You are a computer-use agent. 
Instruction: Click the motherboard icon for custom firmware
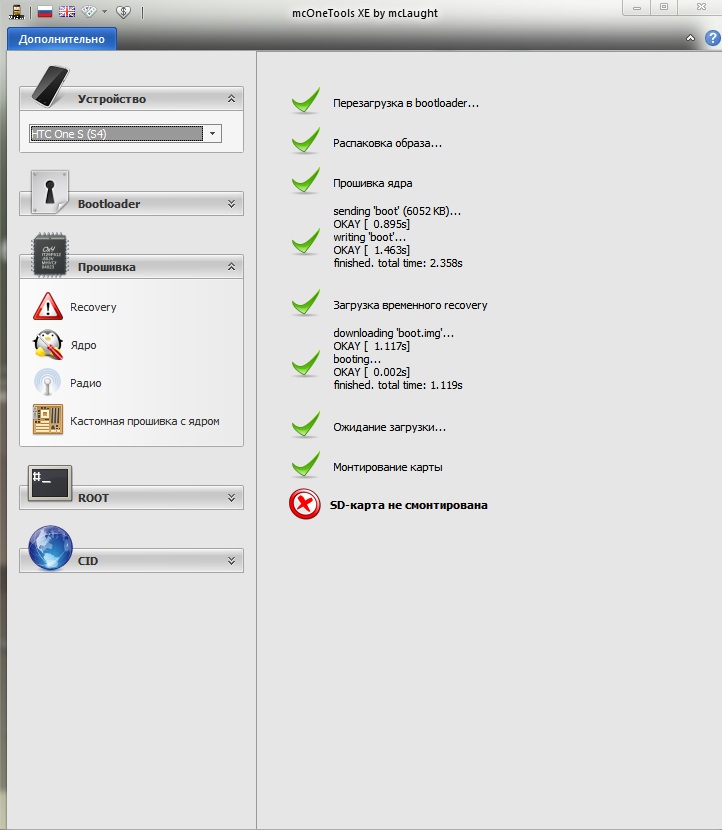tap(48, 419)
